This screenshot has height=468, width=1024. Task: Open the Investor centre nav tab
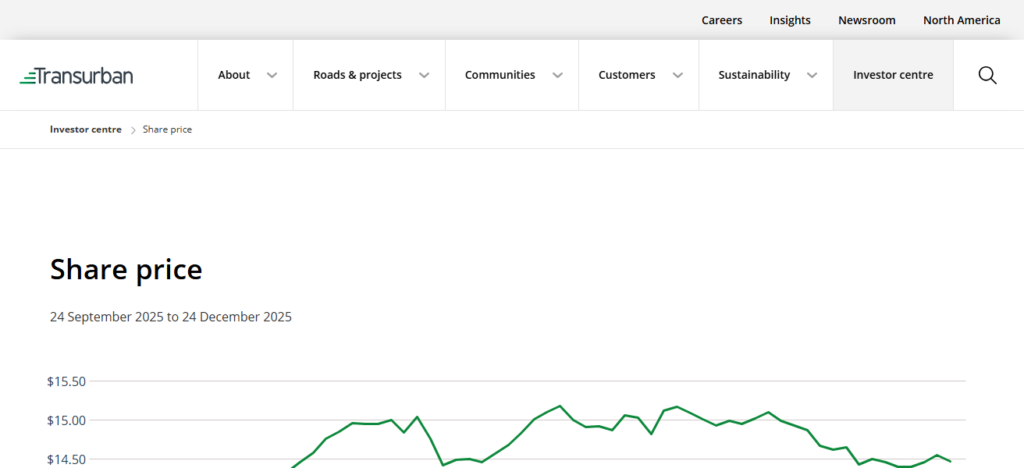pyautogui.click(x=892, y=75)
